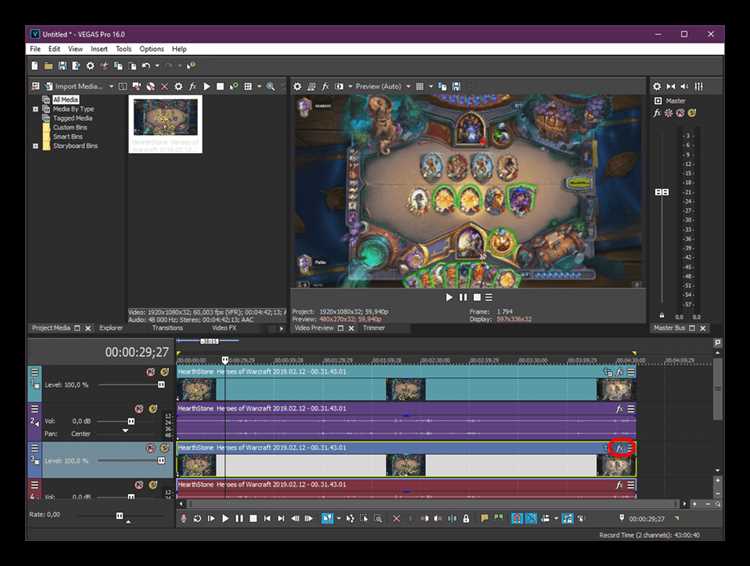
Task: Open Master Bus audio properties gear
Action: 657,87
